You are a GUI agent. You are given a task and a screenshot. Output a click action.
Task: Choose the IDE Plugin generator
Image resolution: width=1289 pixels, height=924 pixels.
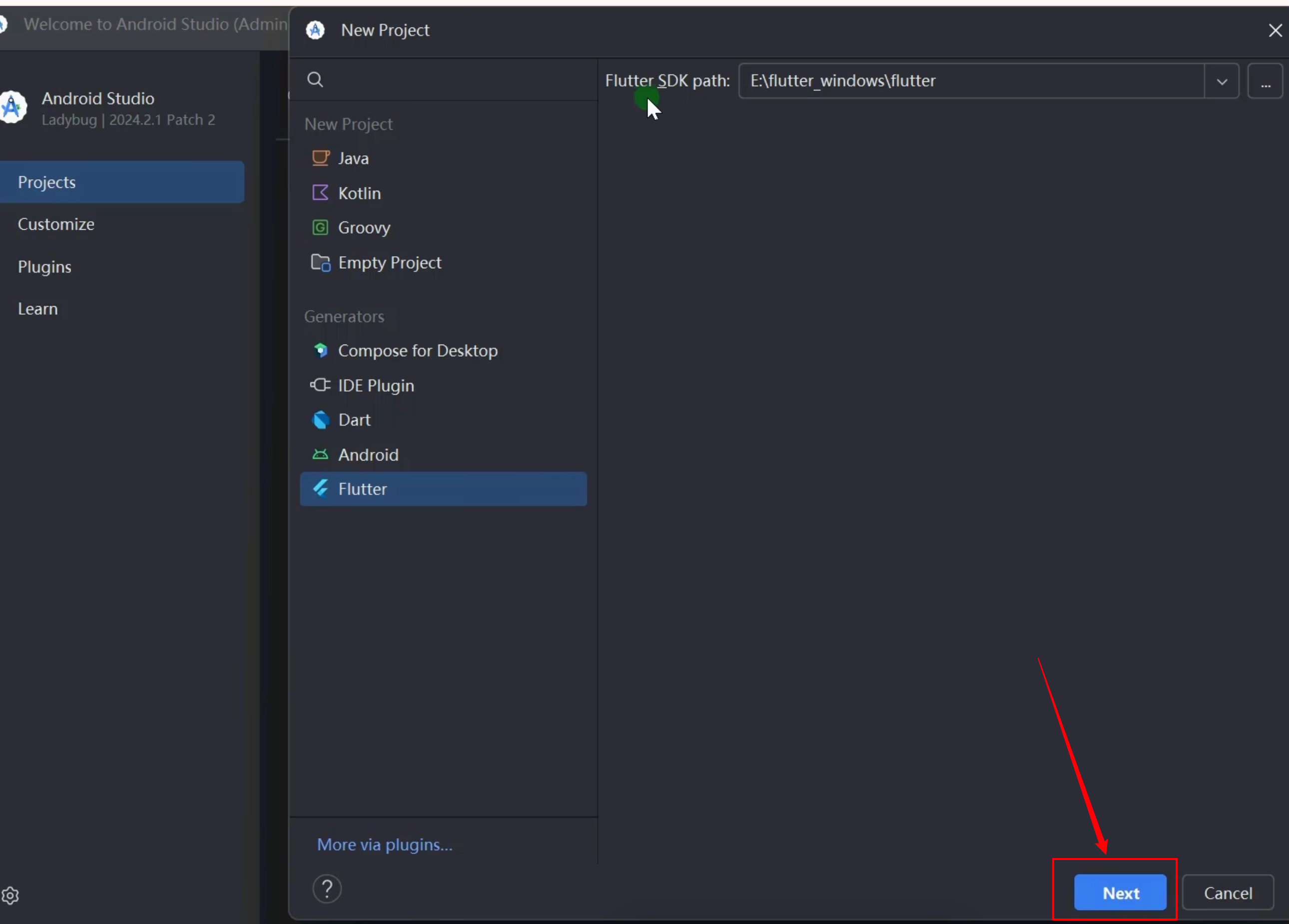[x=443, y=385]
